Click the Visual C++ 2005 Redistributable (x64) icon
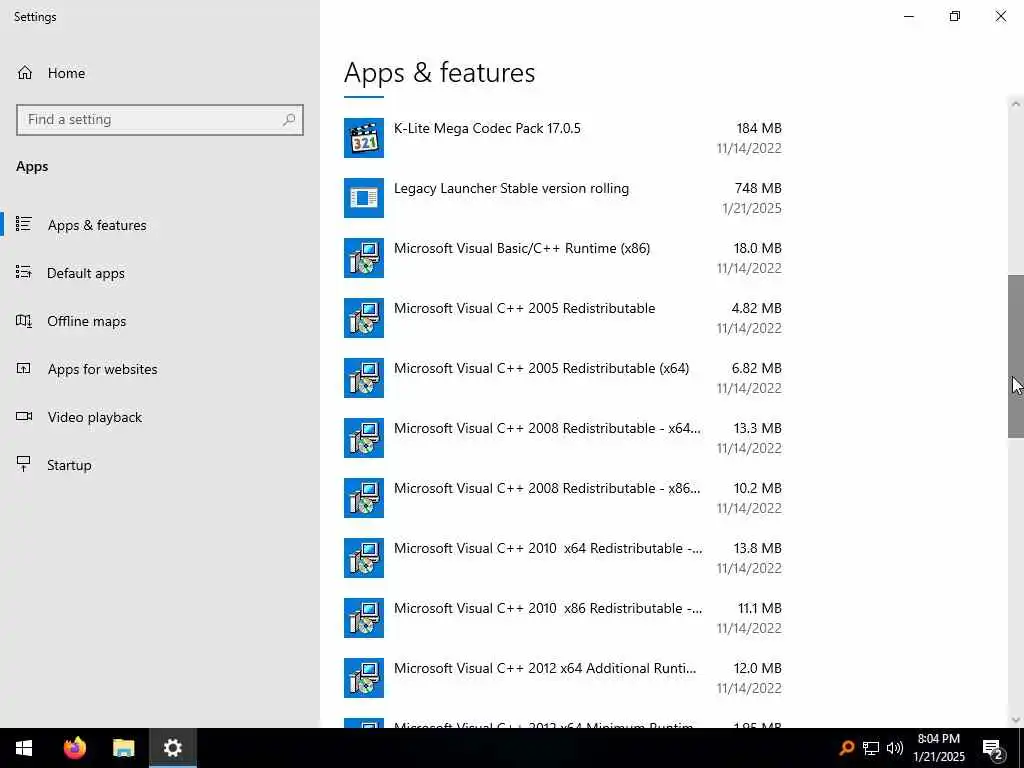The image size is (1024, 768). pyautogui.click(x=364, y=378)
